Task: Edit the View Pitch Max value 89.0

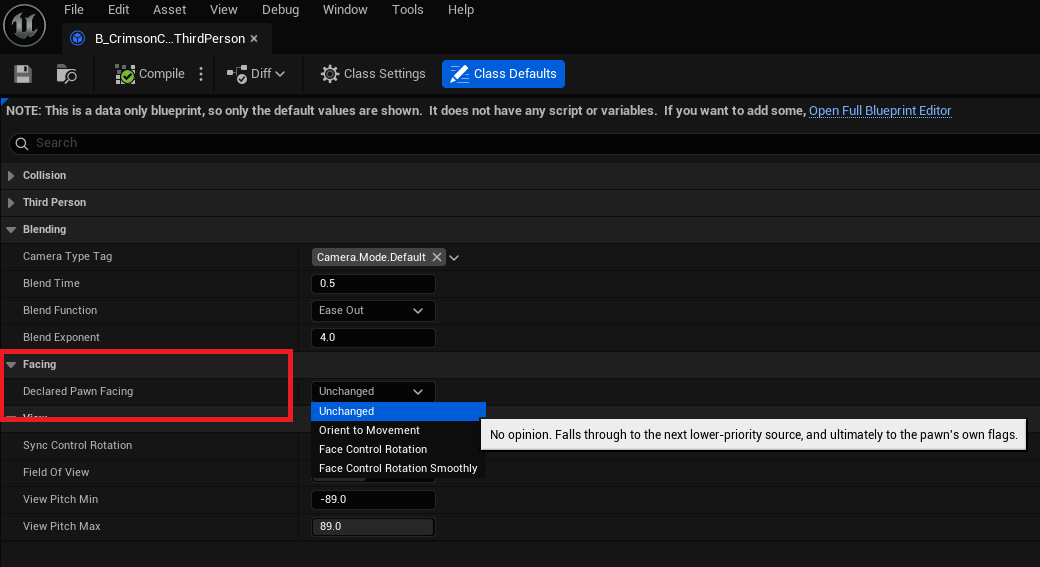Action: (x=373, y=527)
